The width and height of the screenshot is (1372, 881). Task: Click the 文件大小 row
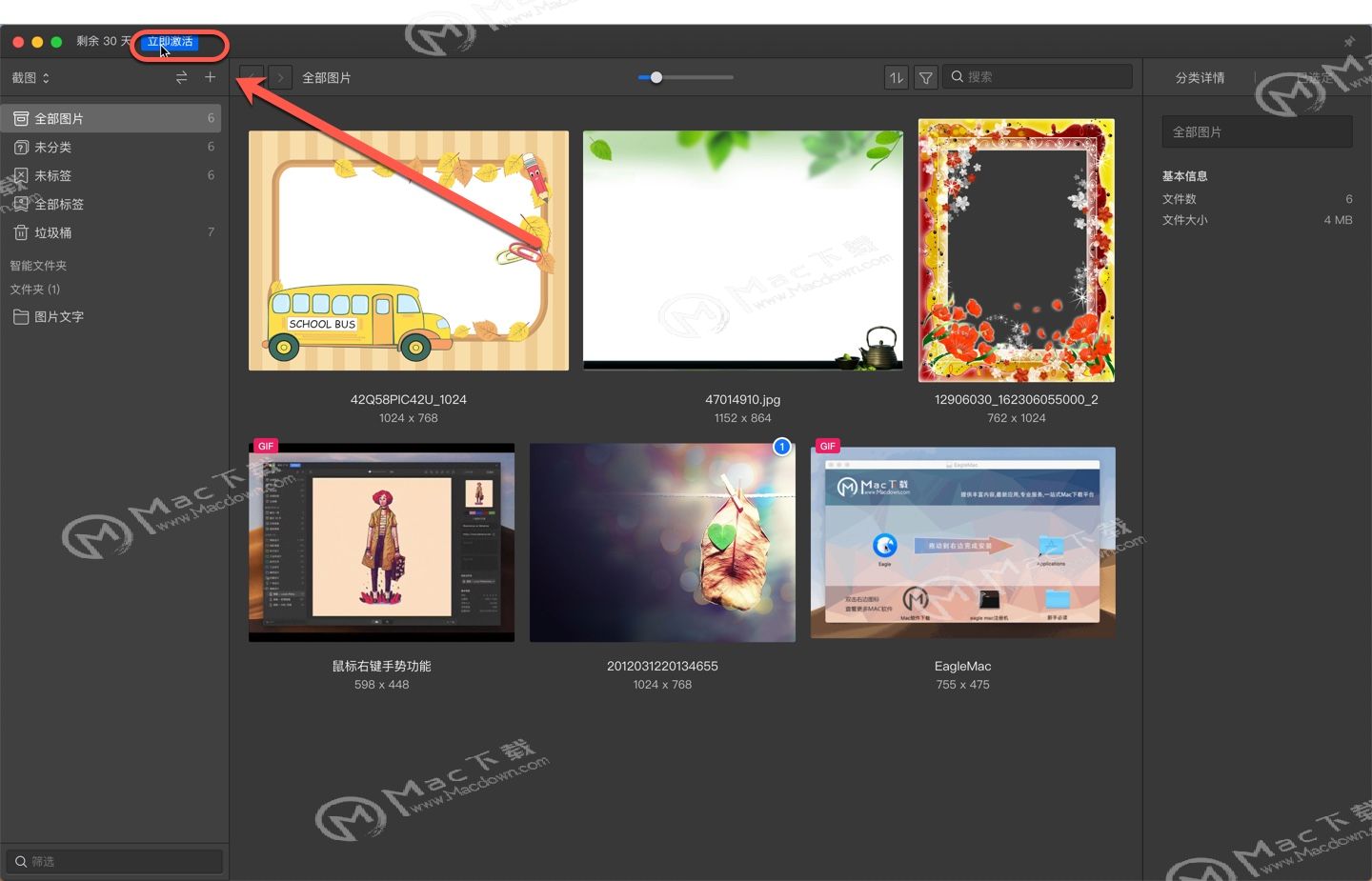tap(1257, 220)
